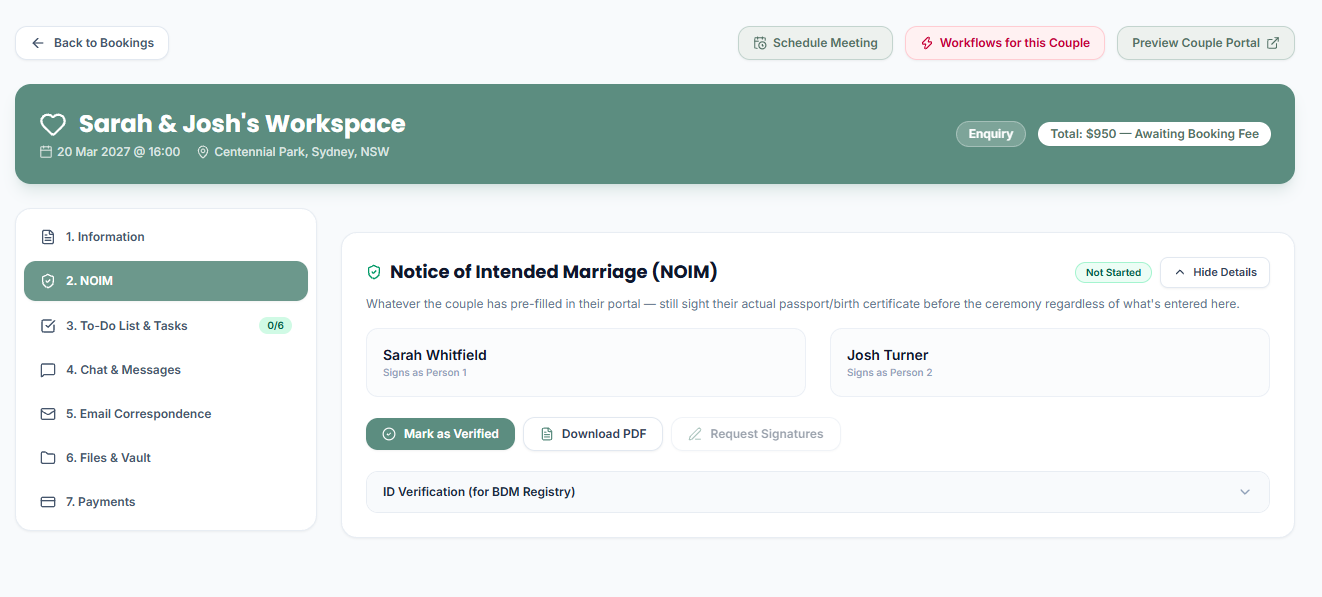Expand ID Verification section chevron

pyautogui.click(x=1245, y=492)
